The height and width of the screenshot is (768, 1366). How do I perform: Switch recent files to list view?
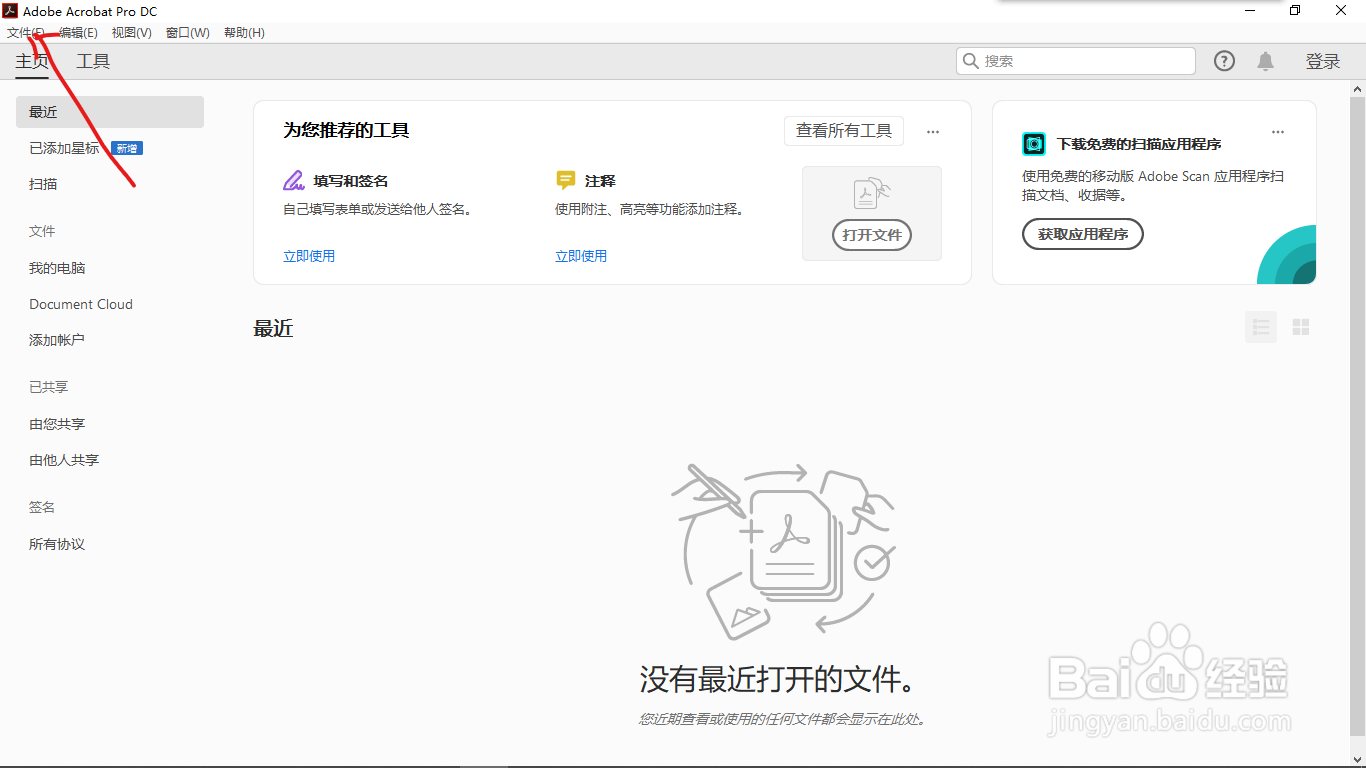point(1261,327)
